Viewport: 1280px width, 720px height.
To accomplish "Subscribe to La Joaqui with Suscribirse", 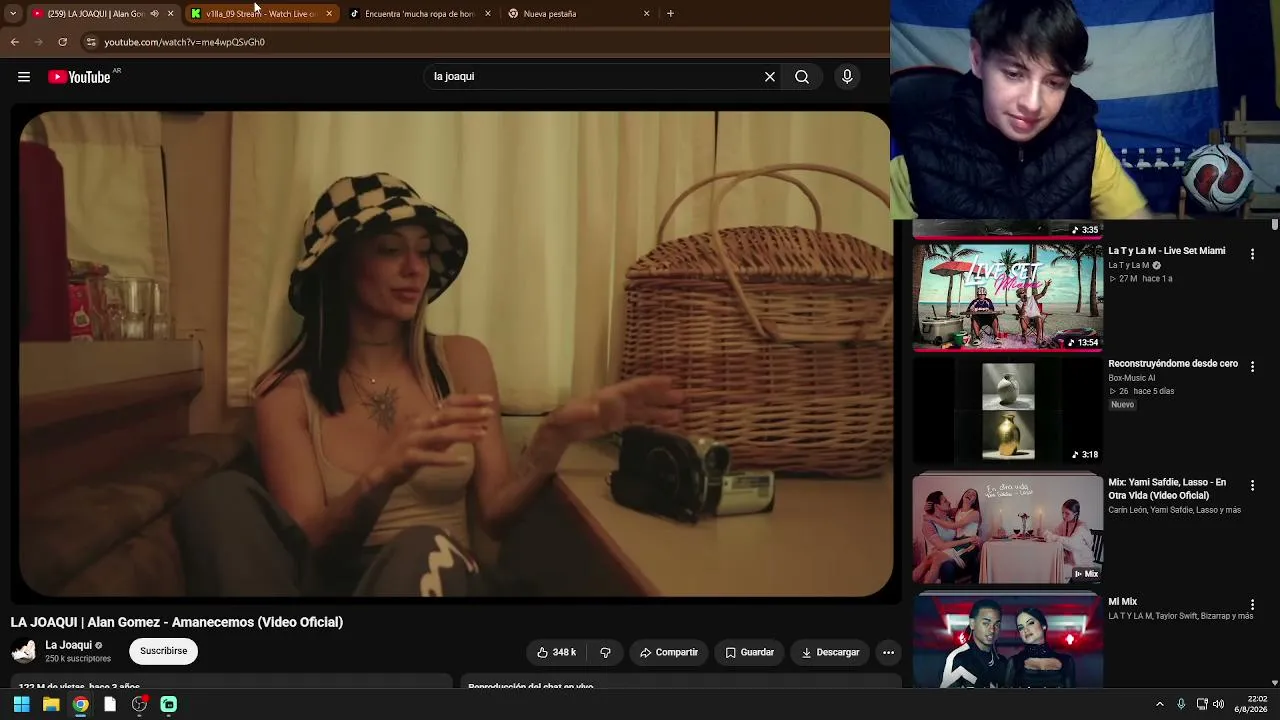I will click(163, 651).
